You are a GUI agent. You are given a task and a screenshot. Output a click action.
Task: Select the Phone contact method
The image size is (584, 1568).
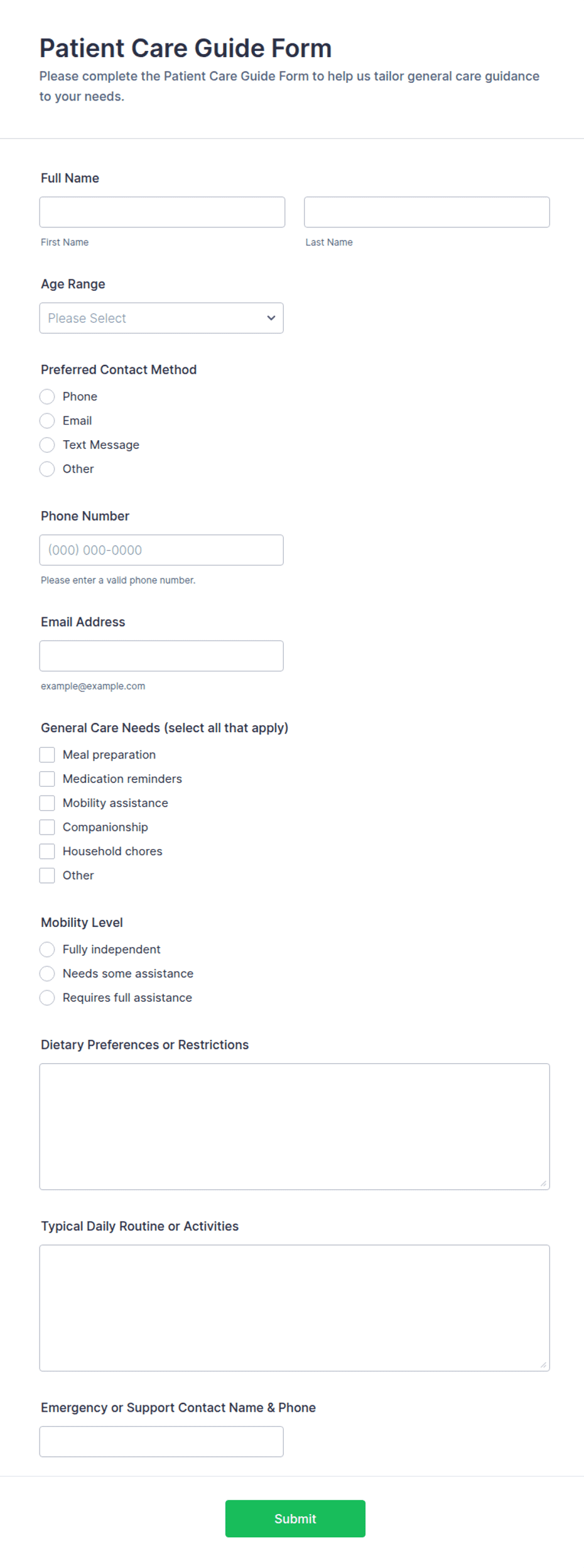(47, 396)
